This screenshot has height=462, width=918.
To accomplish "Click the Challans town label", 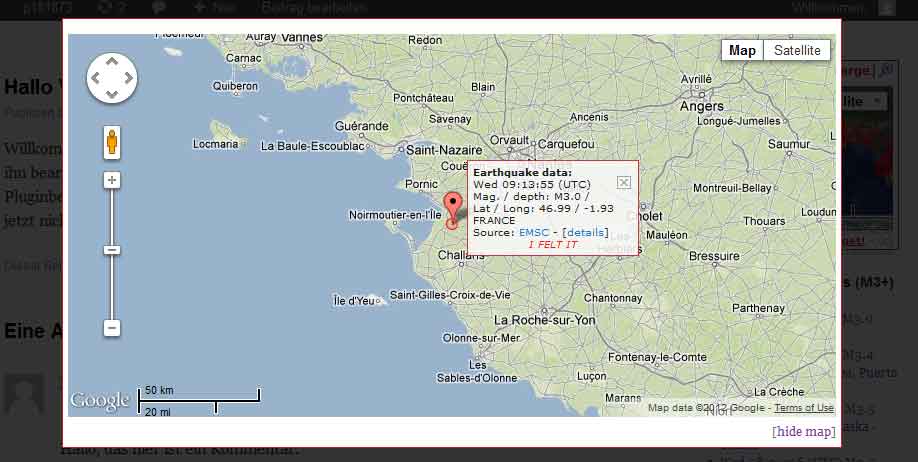I will (x=461, y=255).
